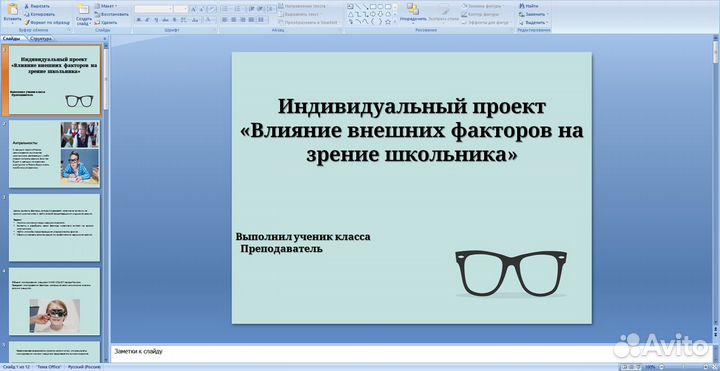Open the font size combo box
The image size is (720, 371).
(x=181, y=9)
